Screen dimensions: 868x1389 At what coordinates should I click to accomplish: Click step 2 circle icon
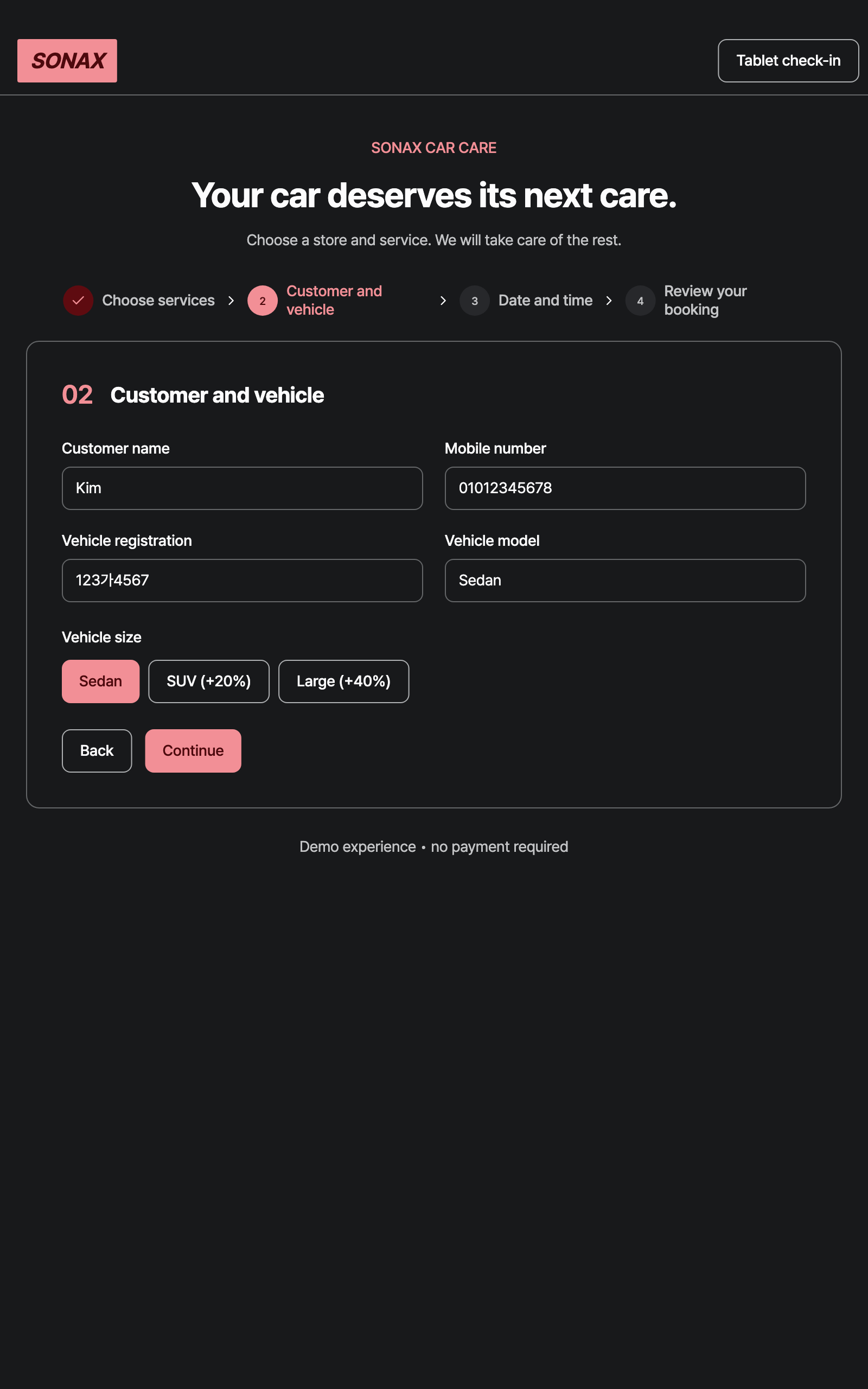(263, 301)
